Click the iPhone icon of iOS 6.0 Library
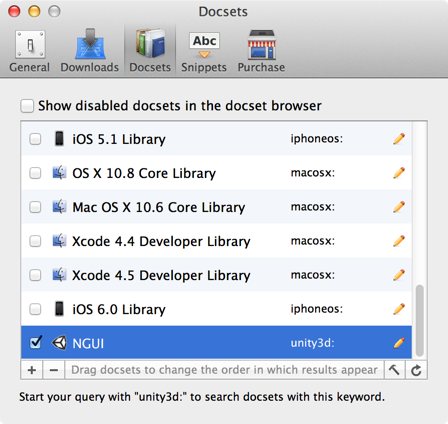Image resolution: width=448 pixels, height=424 pixels. click(x=59, y=309)
